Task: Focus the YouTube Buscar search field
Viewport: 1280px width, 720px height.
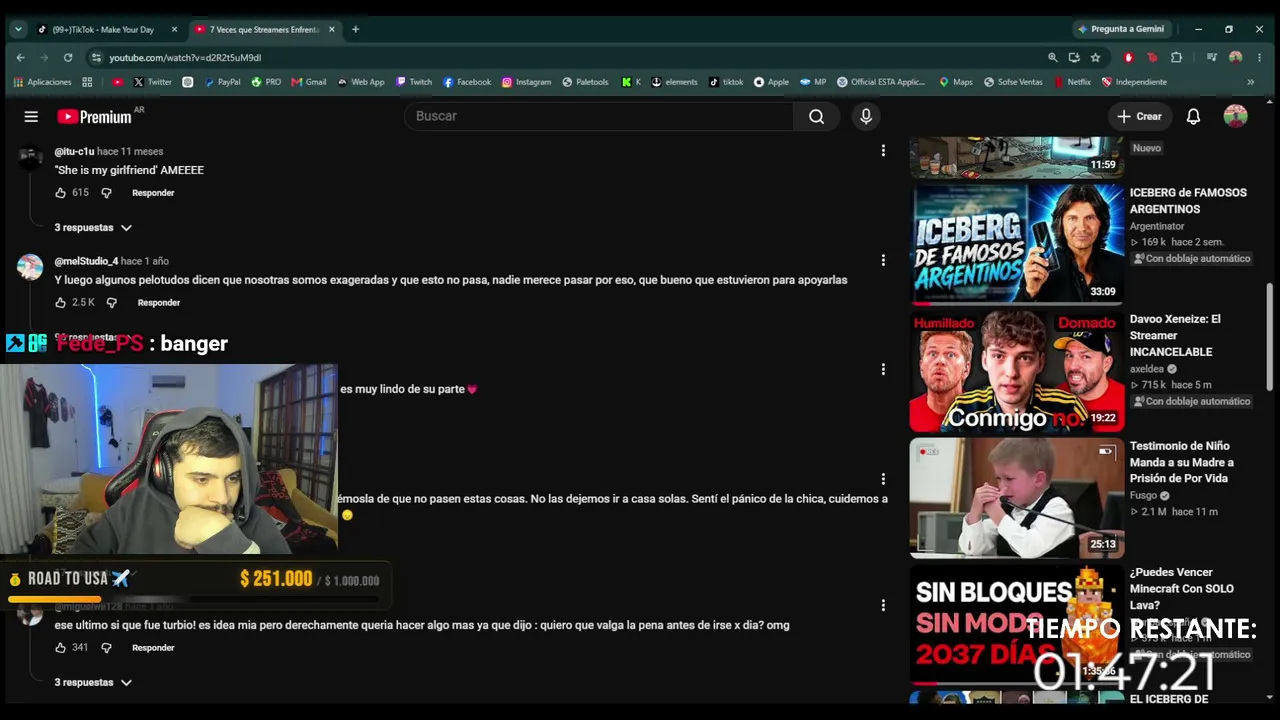Action: click(x=599, y=117)
